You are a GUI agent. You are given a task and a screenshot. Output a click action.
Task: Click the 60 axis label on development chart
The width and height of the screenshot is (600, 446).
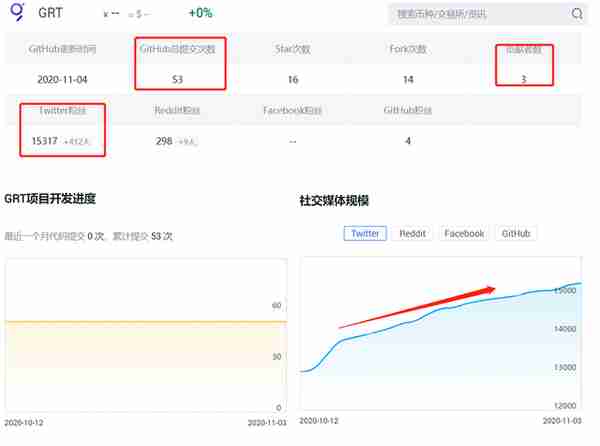click(277, 305)
